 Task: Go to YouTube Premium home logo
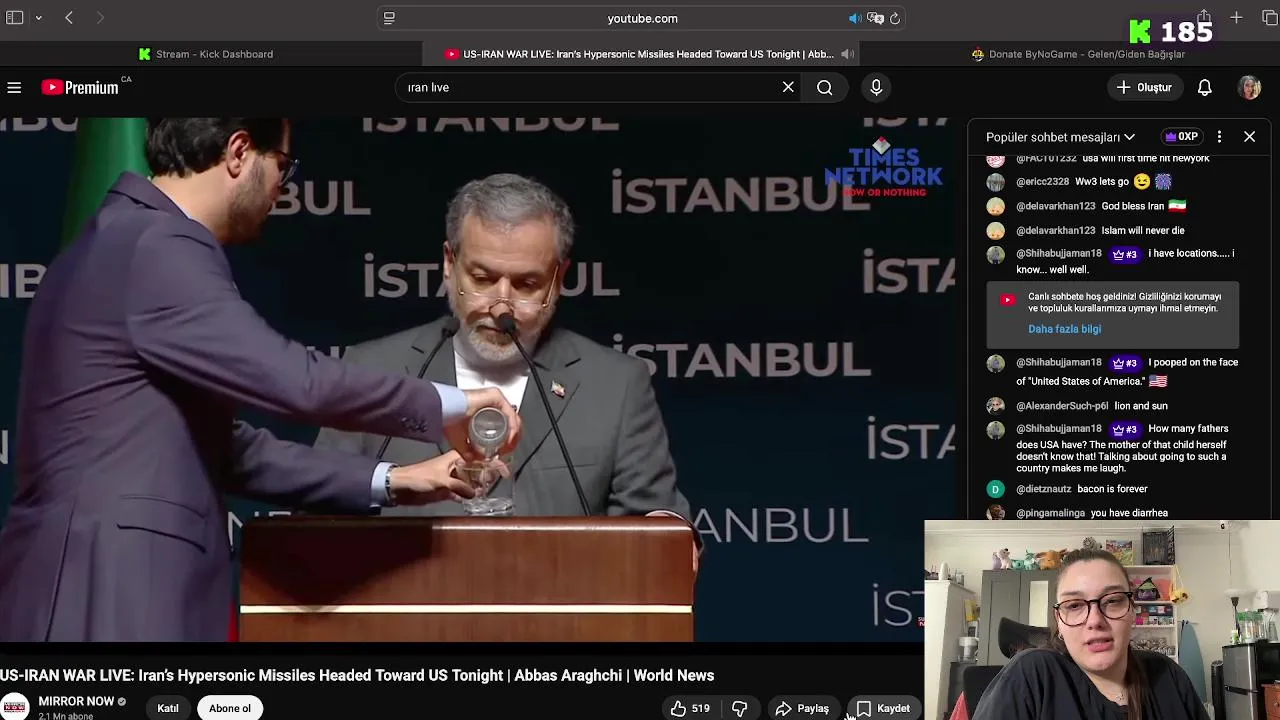80,88
